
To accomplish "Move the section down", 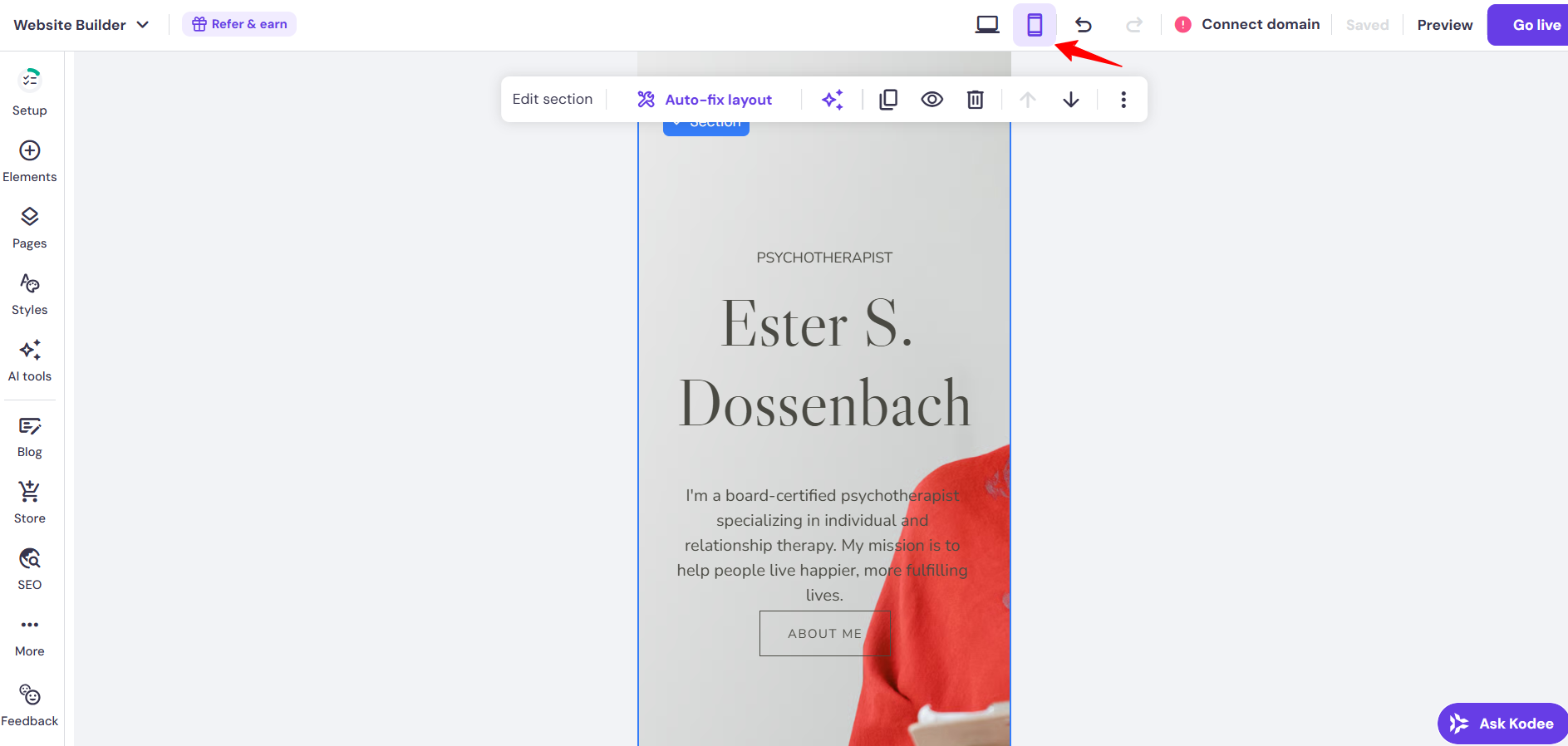I will [x=1071, y=100].
